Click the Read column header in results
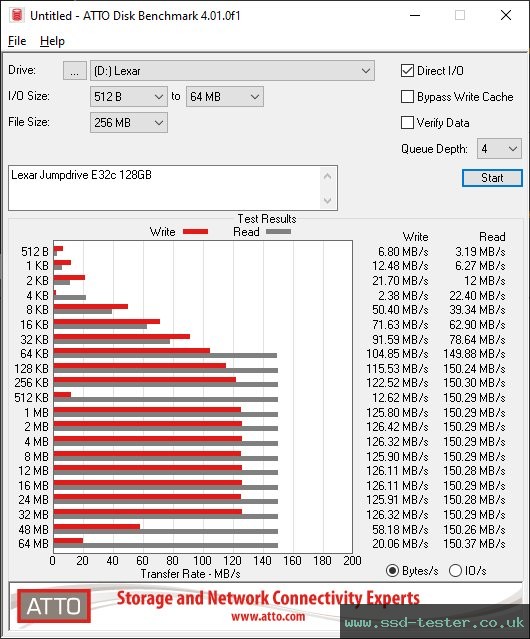 [492, 237]
